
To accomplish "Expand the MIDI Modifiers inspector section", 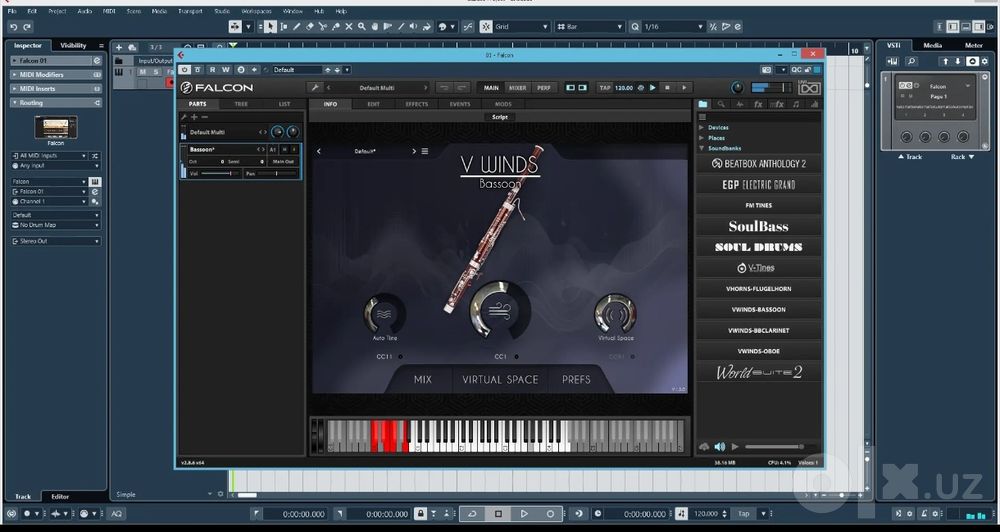I will (55, 75).
